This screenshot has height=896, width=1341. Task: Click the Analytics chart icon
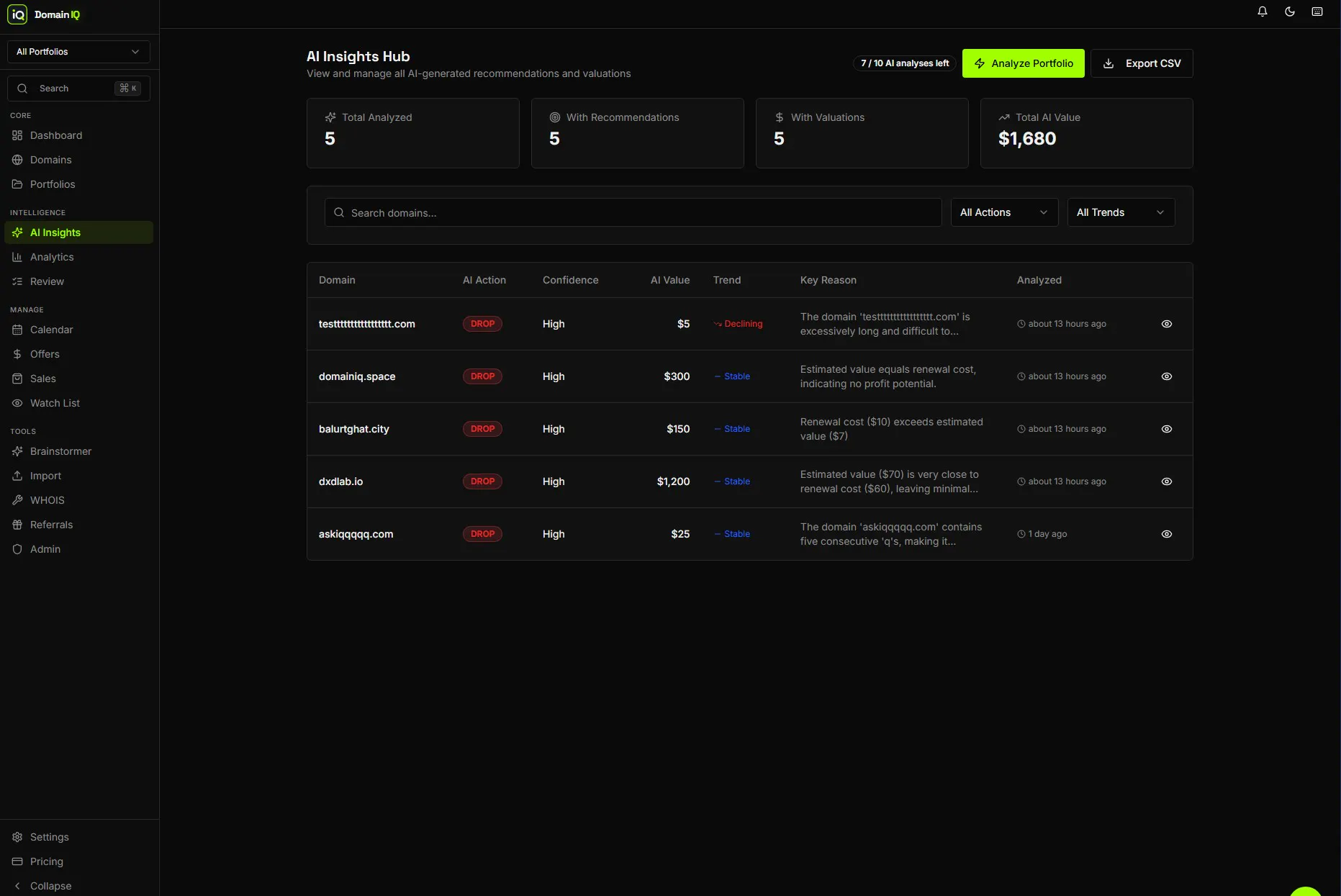coord(17,257)
